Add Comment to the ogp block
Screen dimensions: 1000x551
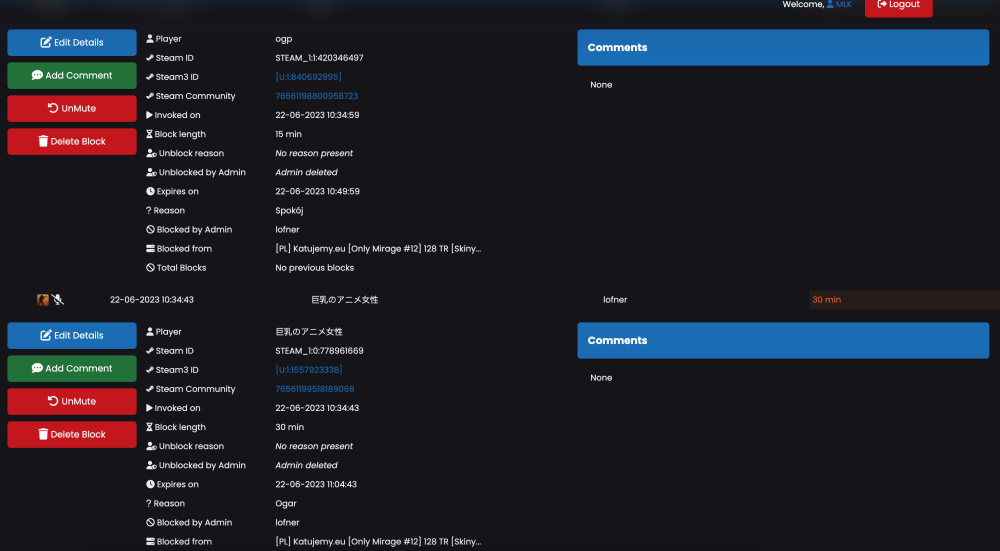click(x=72, y=76)
